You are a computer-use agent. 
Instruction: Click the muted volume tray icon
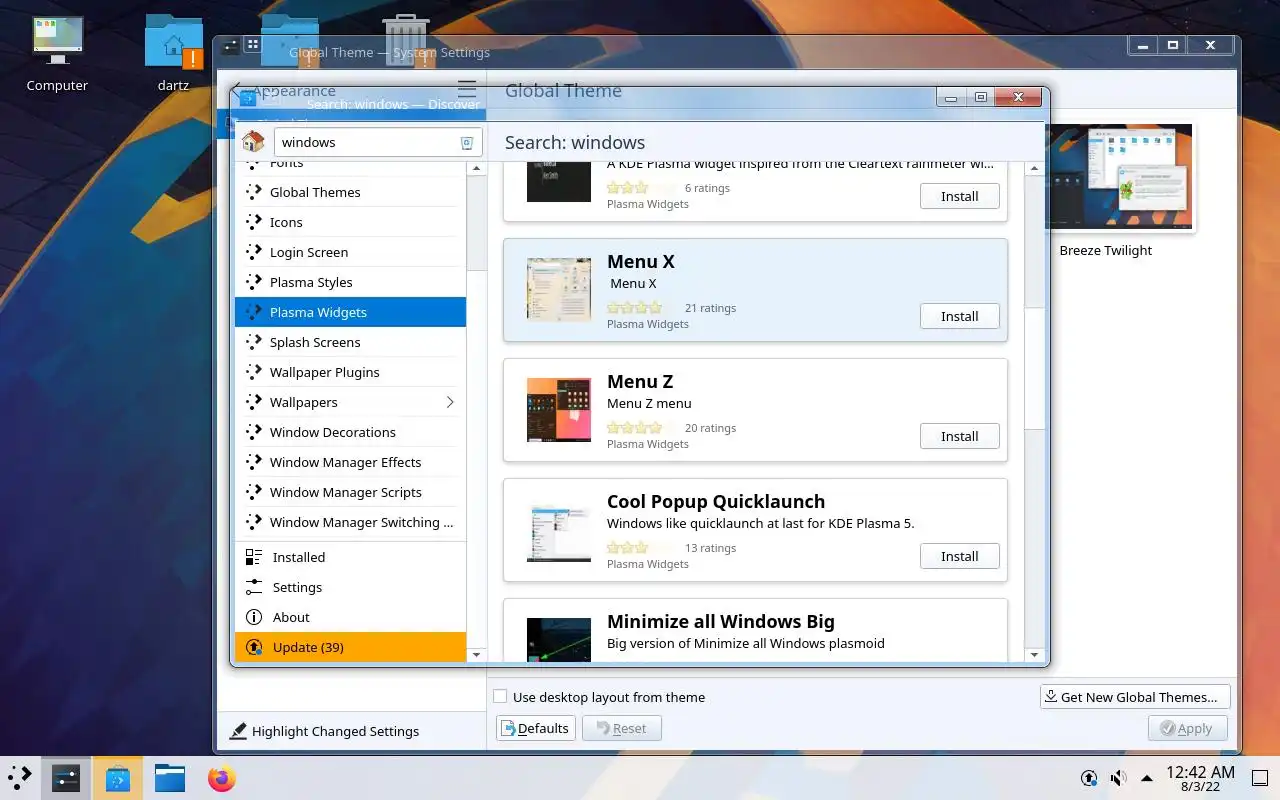1118,777
